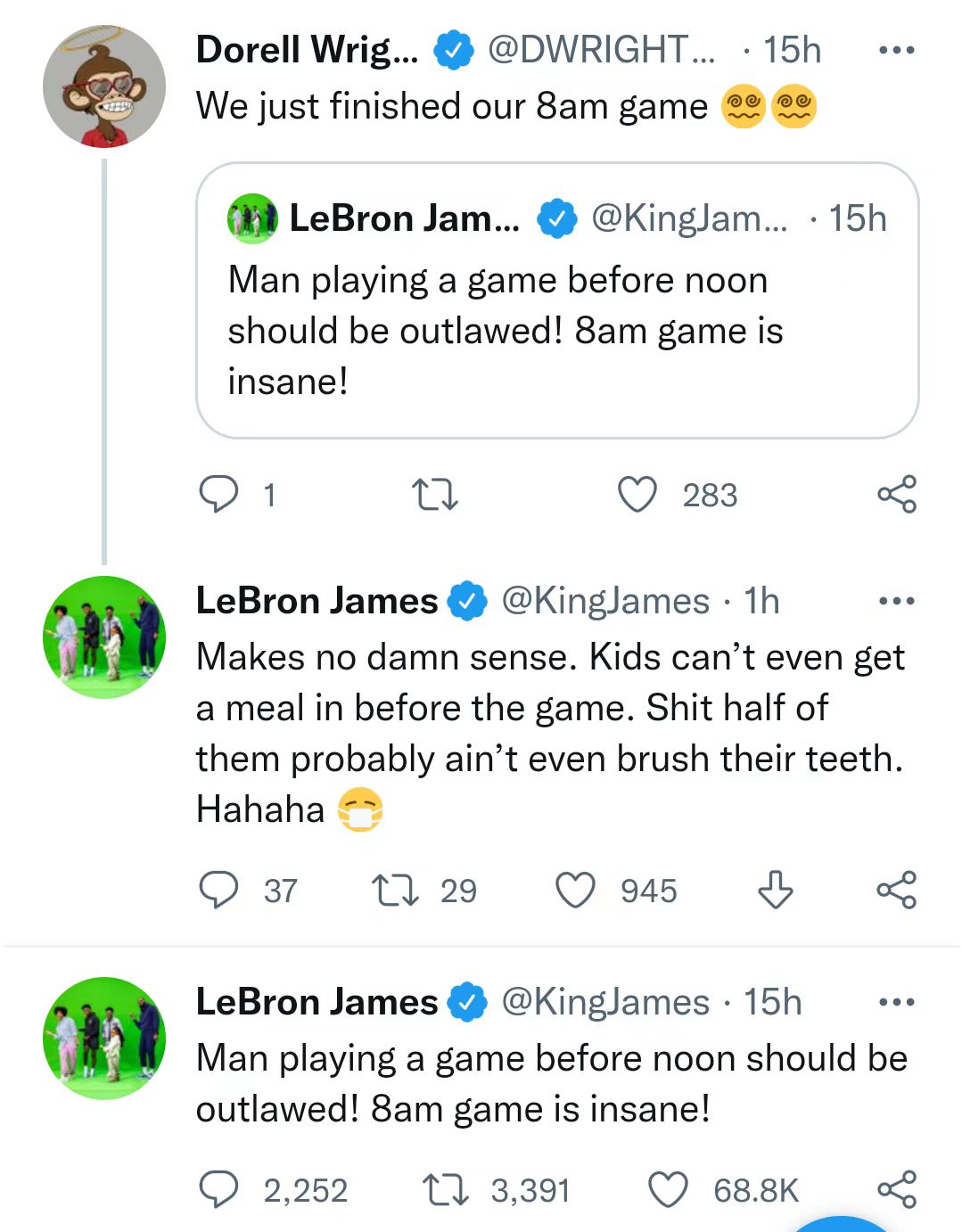Retweet the tweet with 29 retweets
Image resolution: width=962 pixels, height=1232 pixels.
395,890
